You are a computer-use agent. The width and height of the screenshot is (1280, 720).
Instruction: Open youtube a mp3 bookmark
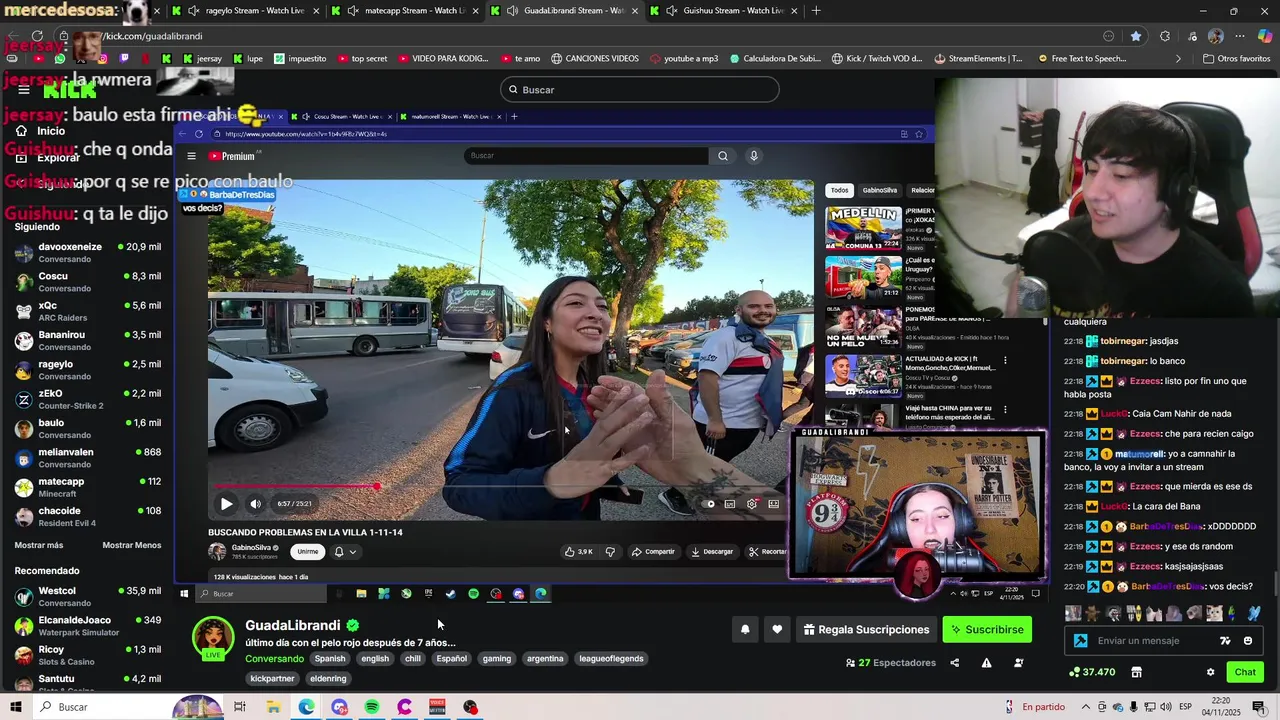(x=684, y=59)
